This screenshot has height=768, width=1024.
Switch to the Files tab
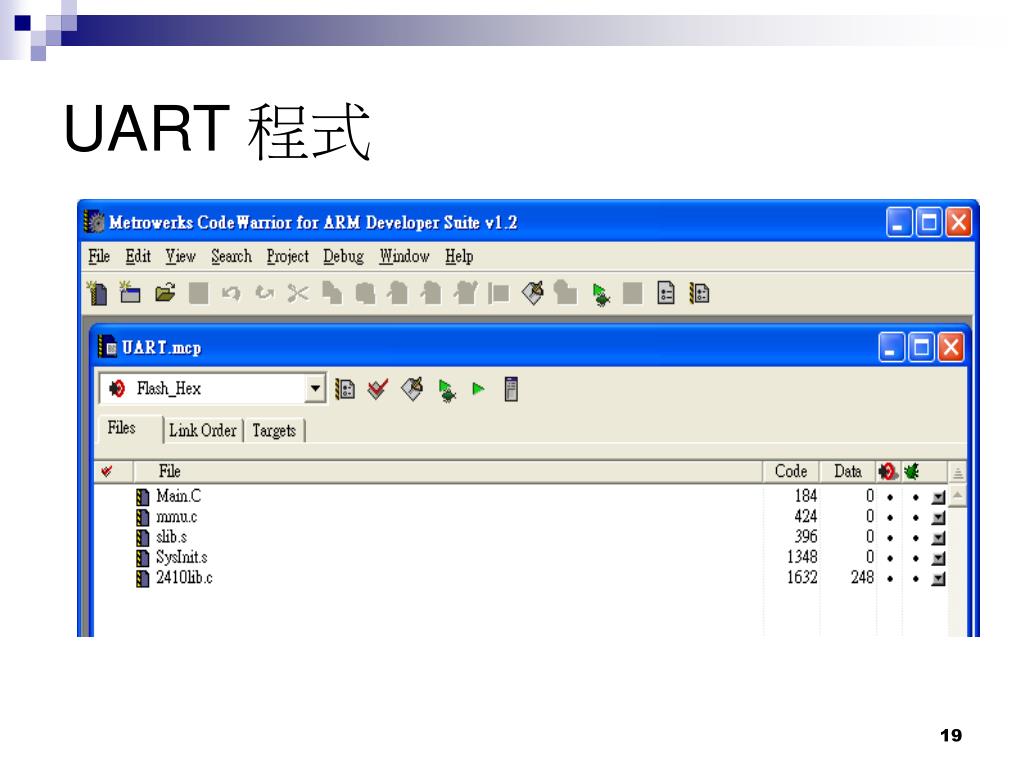[x=128, y=429]
